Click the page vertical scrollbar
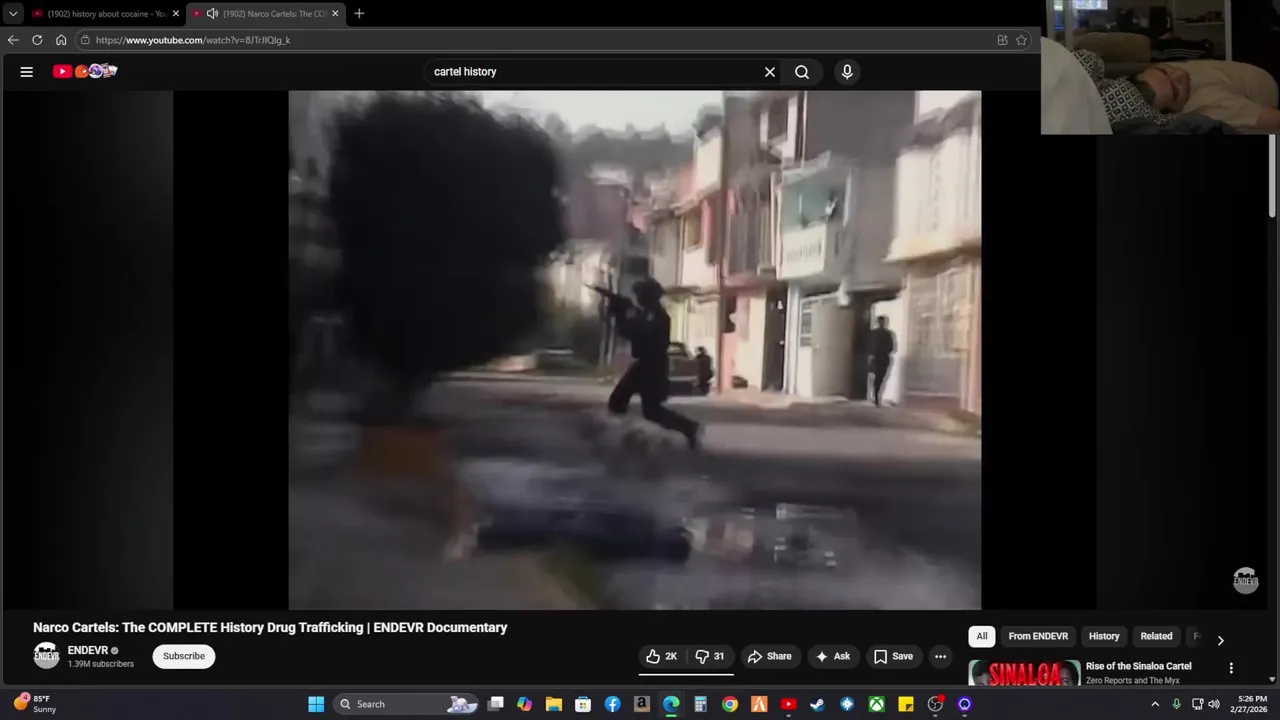This screenshot has width=1280, height=720. pyautogui.click(x=1272, y=175)
